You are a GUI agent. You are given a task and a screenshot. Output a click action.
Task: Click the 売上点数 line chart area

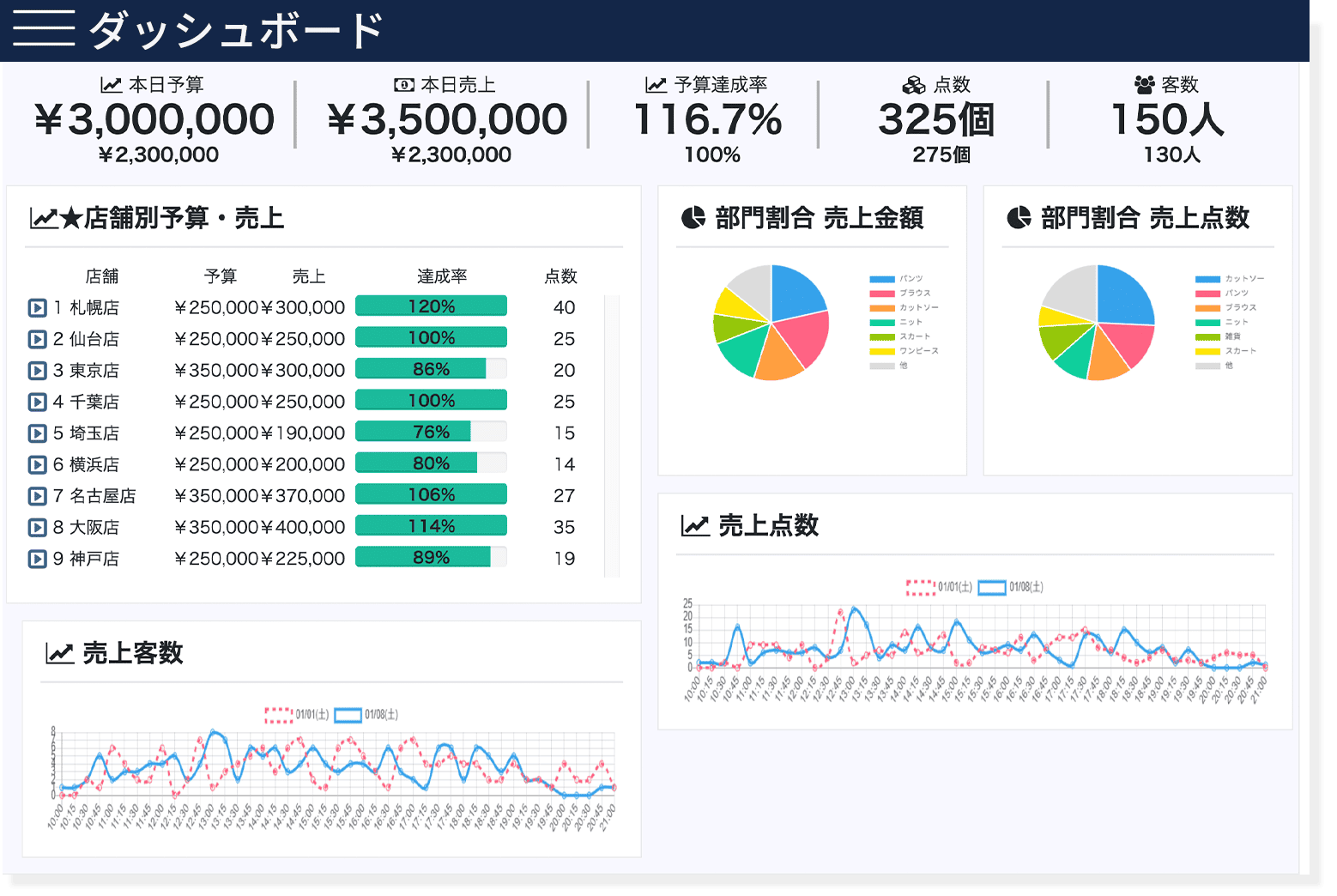(x=981, y=636)
